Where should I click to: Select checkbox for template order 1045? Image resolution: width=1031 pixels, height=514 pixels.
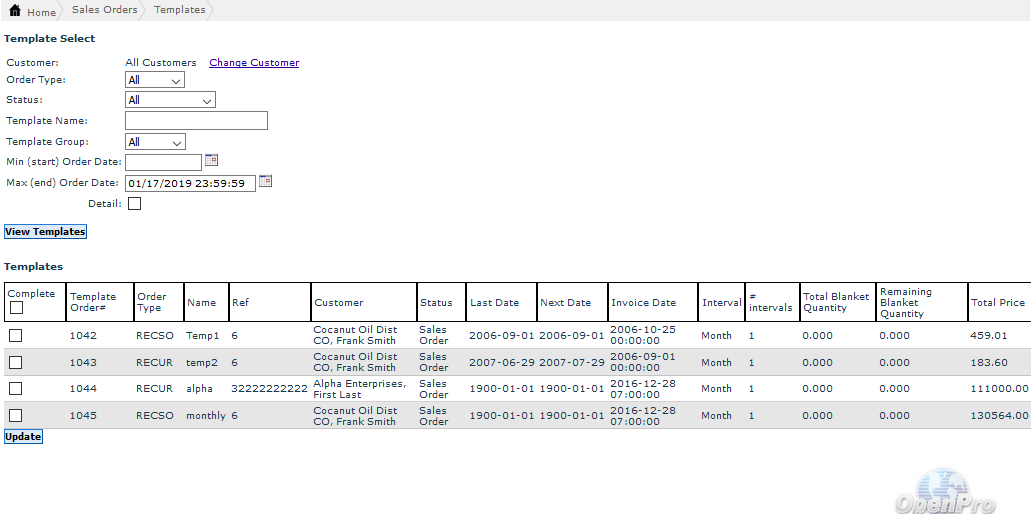click(x=16, y=415)
